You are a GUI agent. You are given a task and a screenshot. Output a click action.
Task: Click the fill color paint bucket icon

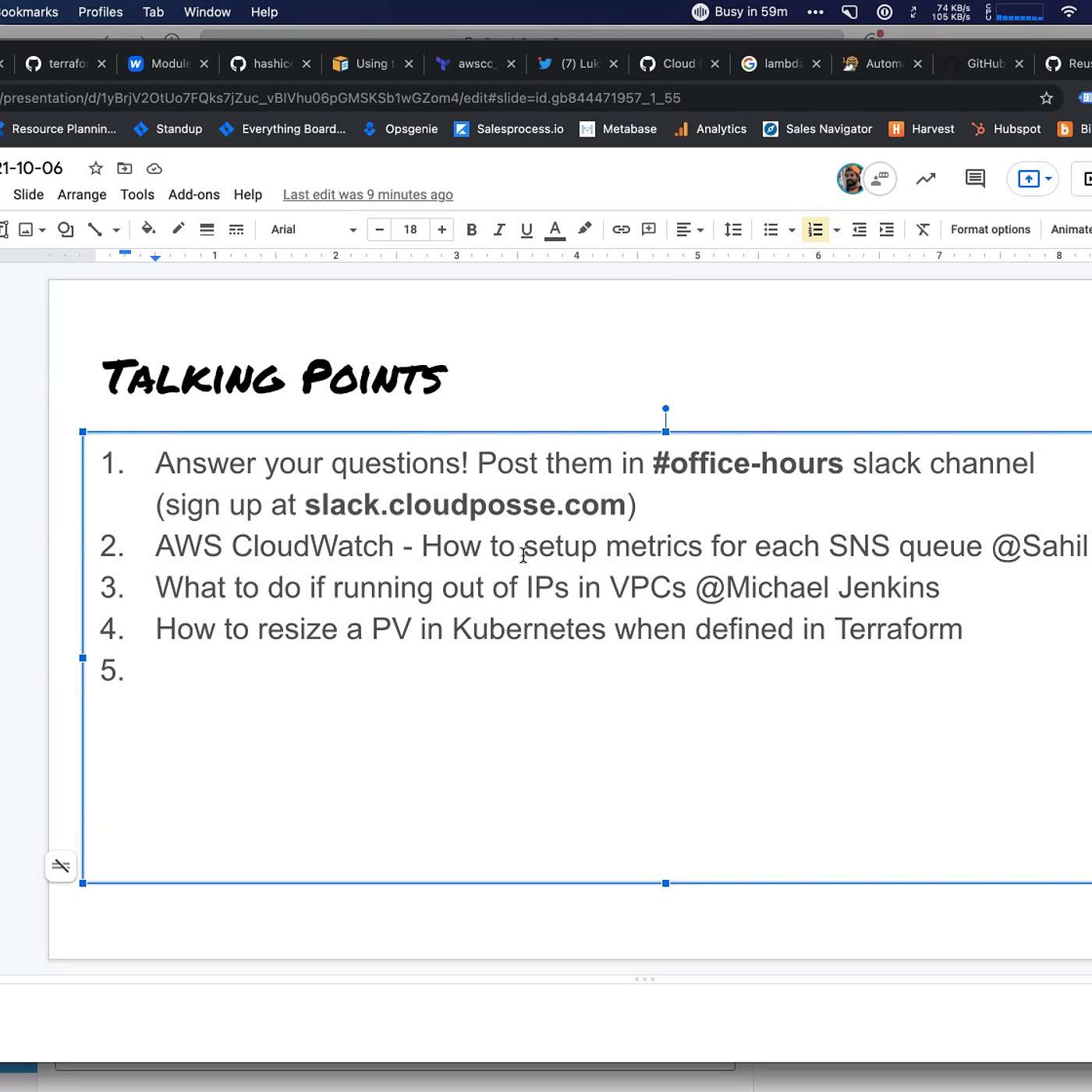(x=147, y=229)
